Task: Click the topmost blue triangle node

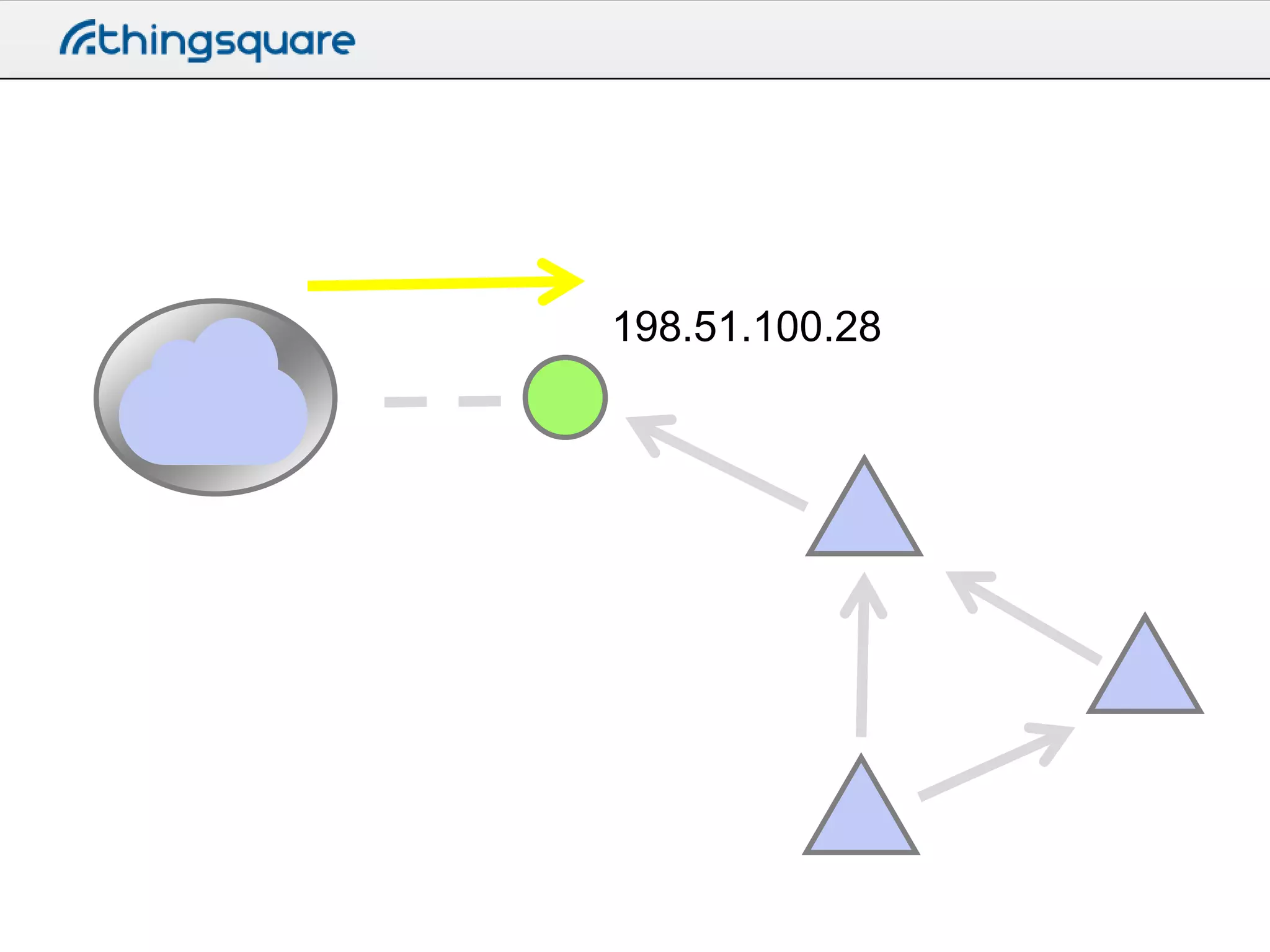Action: (x=864, y=521)
